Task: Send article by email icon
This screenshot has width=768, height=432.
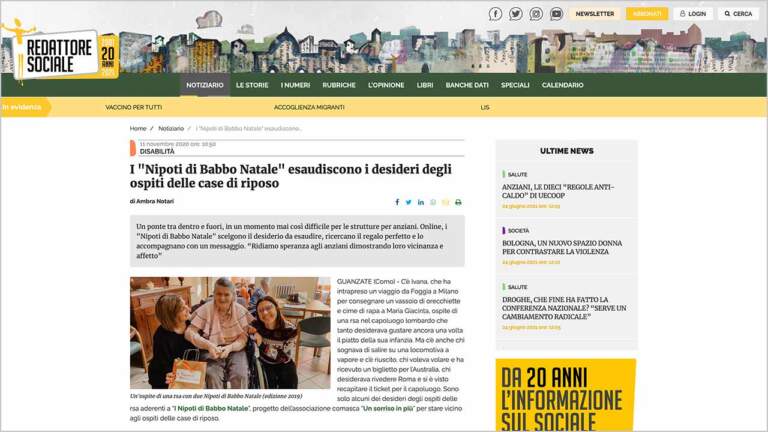Action: 445,202
